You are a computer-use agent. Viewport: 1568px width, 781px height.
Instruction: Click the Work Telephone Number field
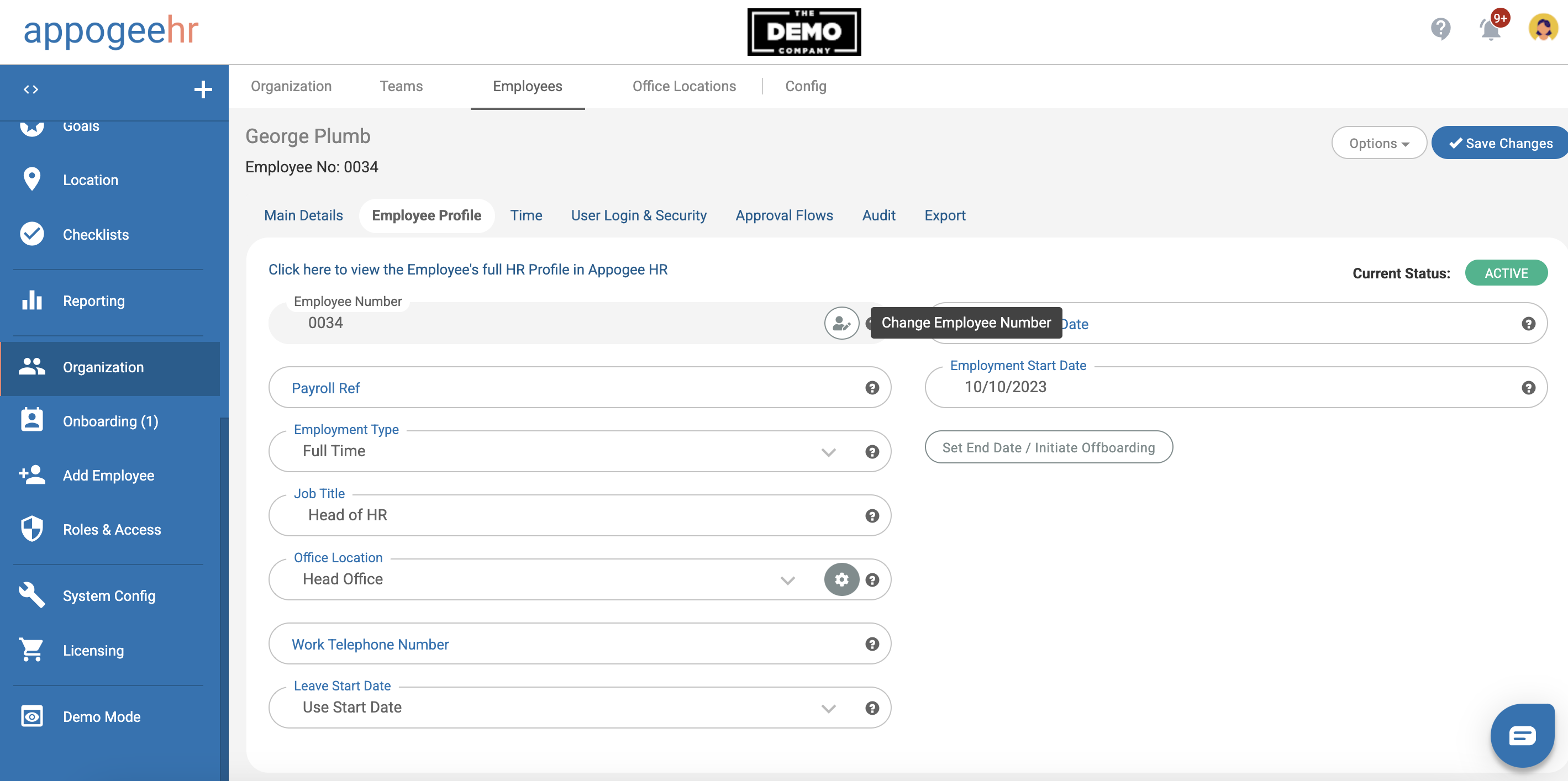[x=548, y=644]
